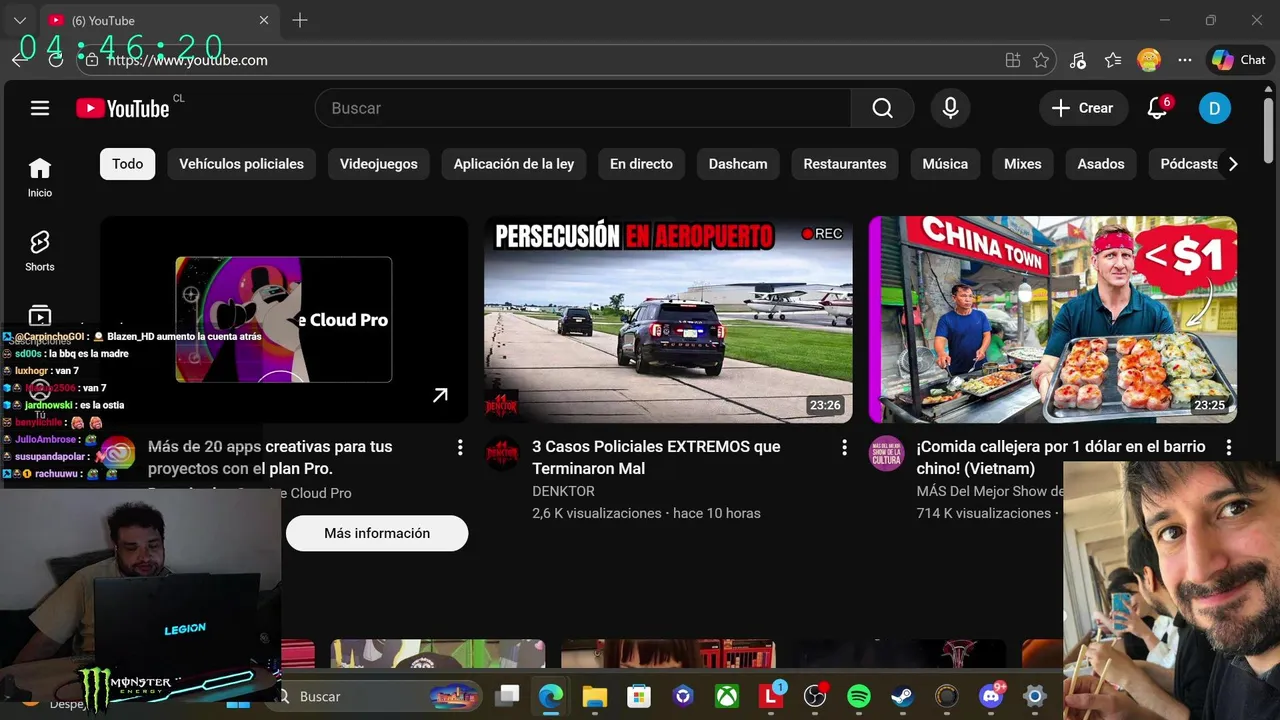Click the Windows taskbar Buscar box

pyautogui.click(x=372, y=696)
